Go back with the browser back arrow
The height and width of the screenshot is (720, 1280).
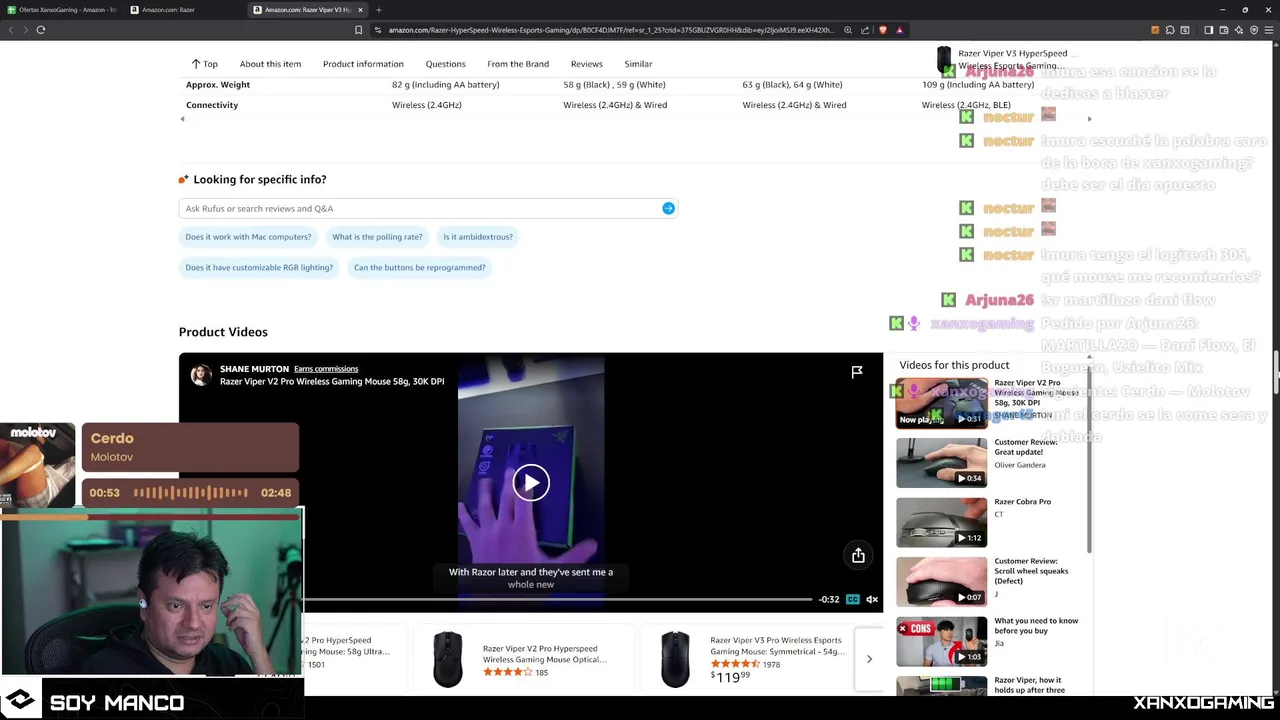(x=11, y=30)
